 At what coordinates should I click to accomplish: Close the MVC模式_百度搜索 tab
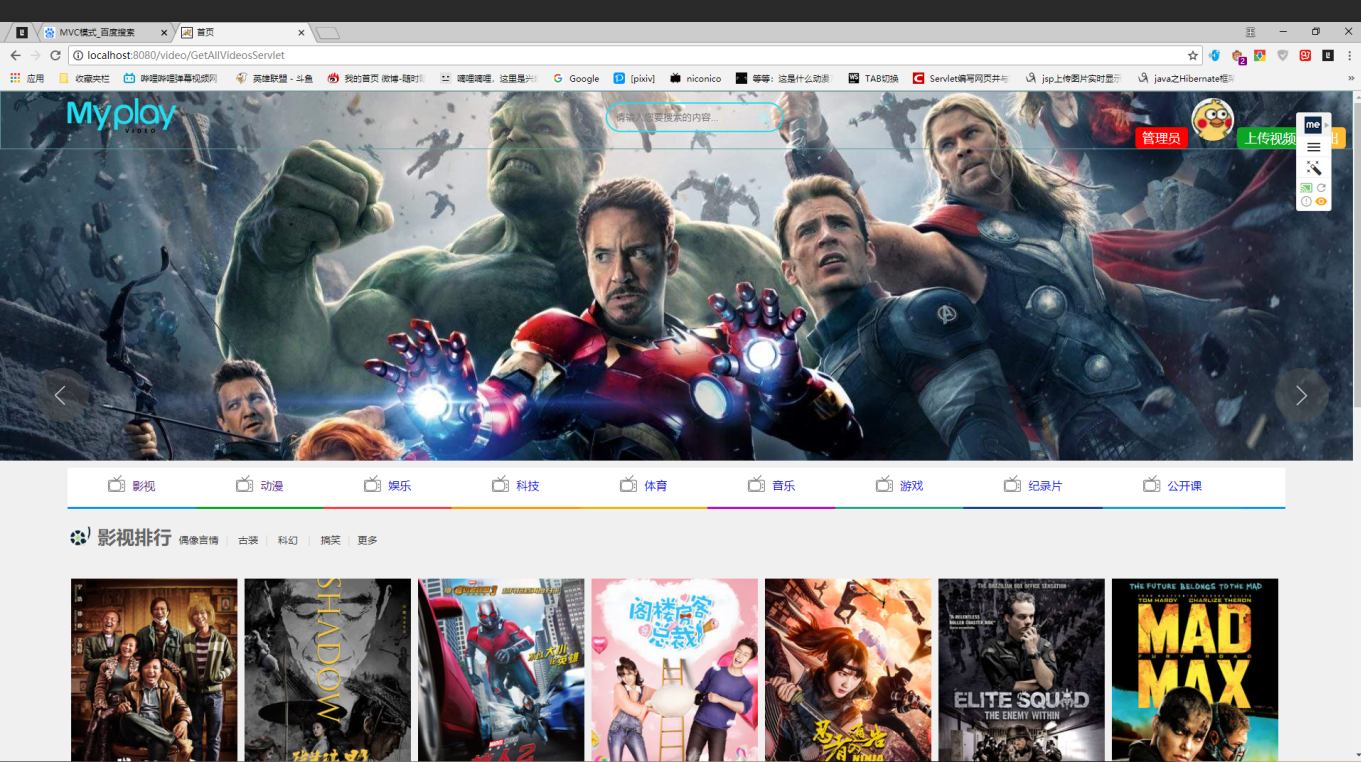tap(164, 33)
